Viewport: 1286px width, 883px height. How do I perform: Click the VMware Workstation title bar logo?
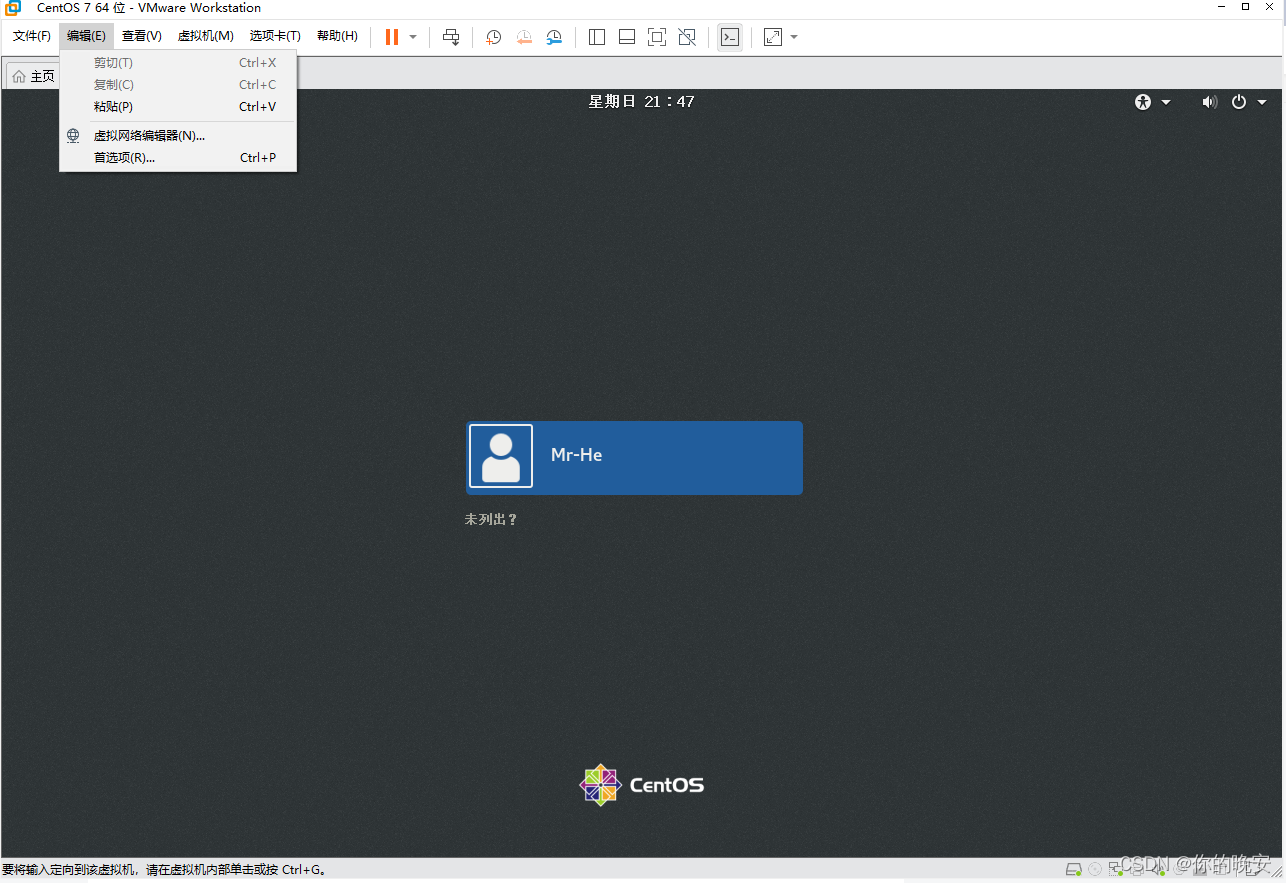(13, 8)
